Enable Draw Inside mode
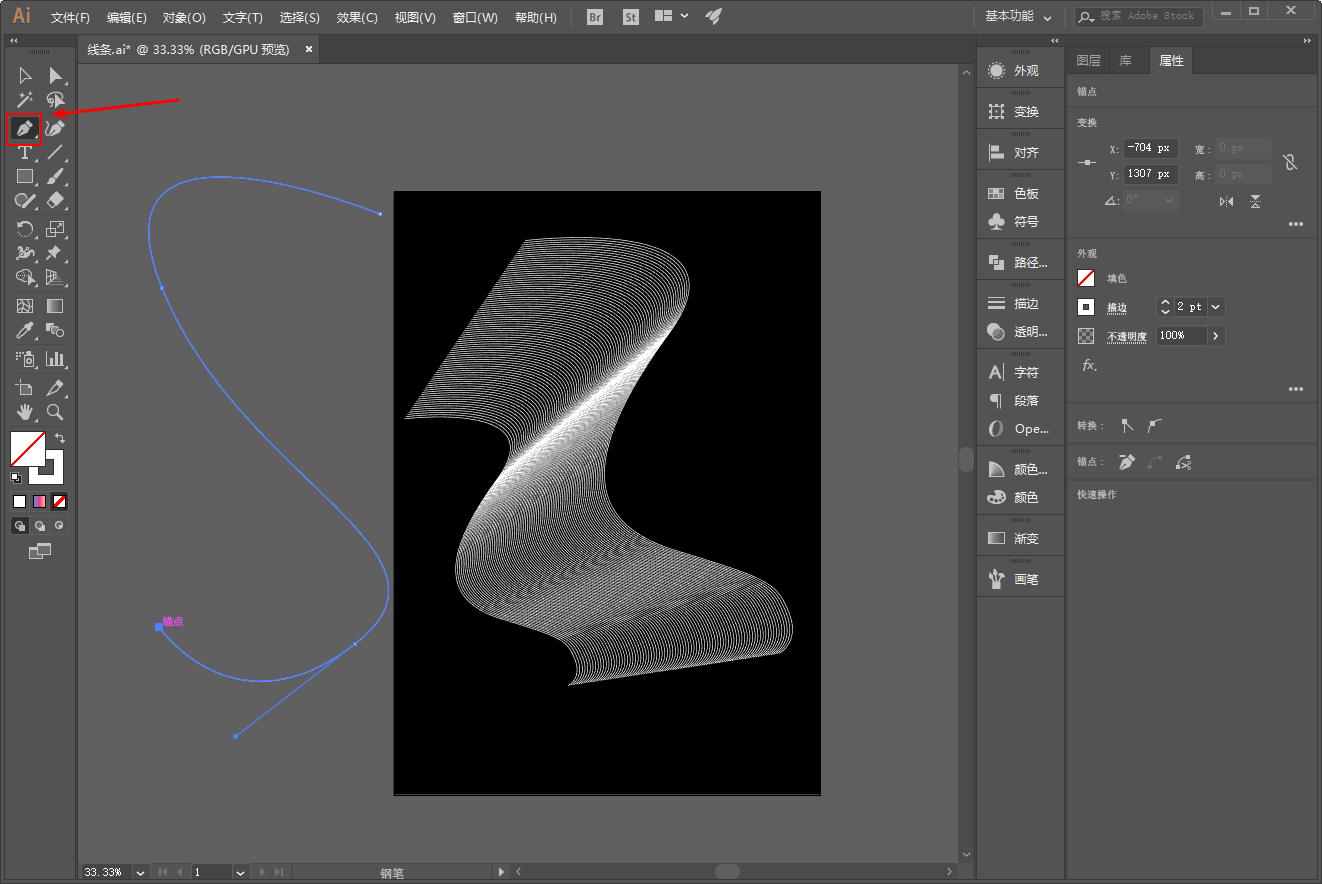 click(x=60, y=525)
